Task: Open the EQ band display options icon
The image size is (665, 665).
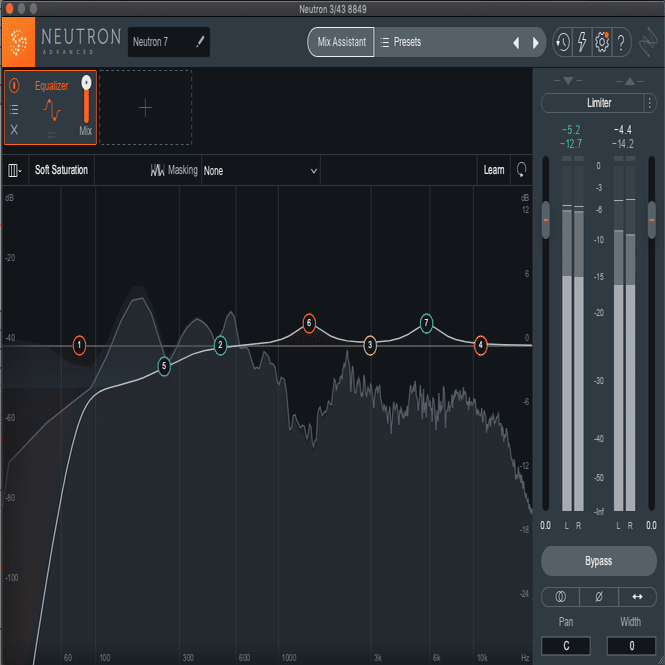Action: click(x=14, y=170)
